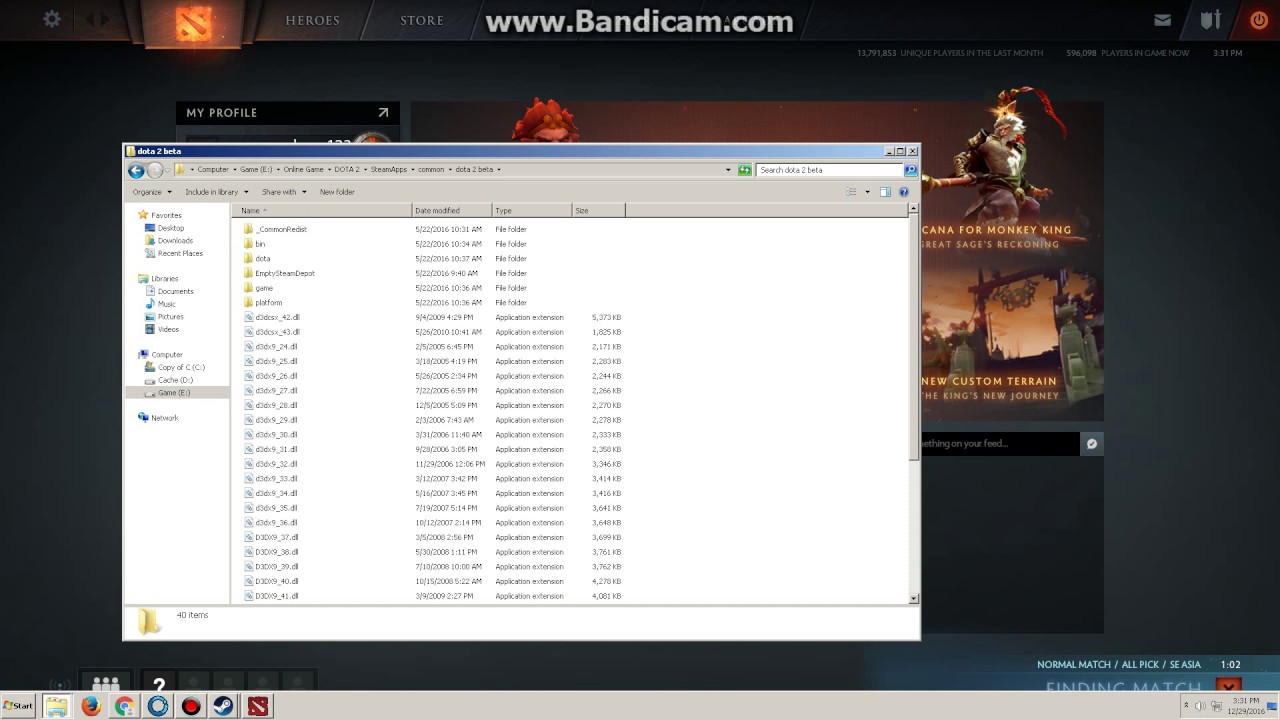Switch to Dota 2 taskbar icon
Viewport: 1280px width, 720px height.
(258, 706)
